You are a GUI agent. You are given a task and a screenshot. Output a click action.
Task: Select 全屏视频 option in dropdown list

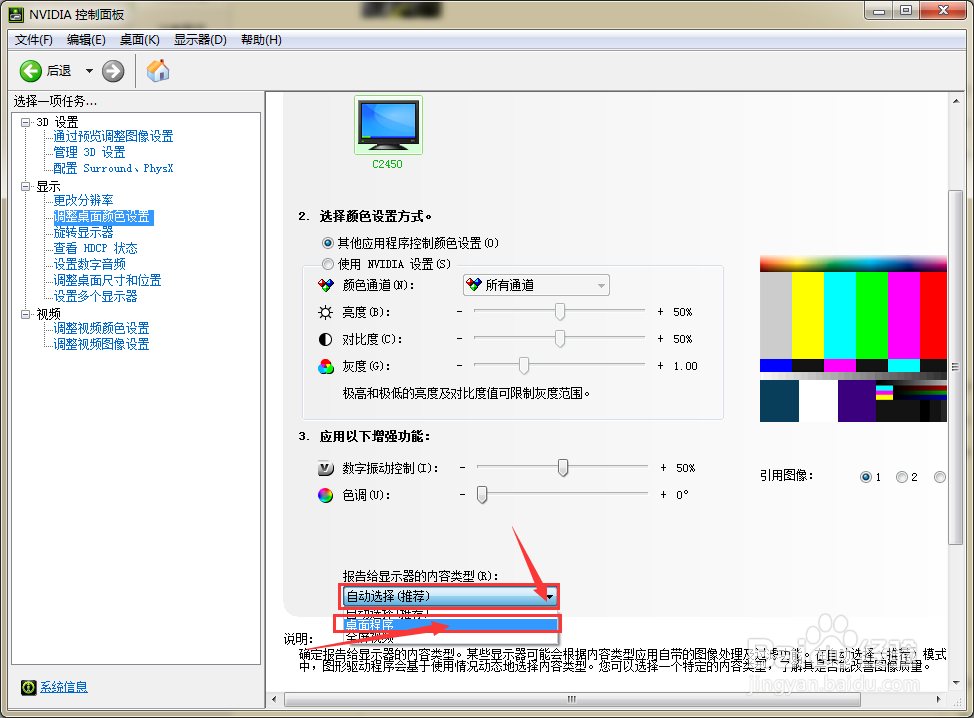[x=450, y=637]
